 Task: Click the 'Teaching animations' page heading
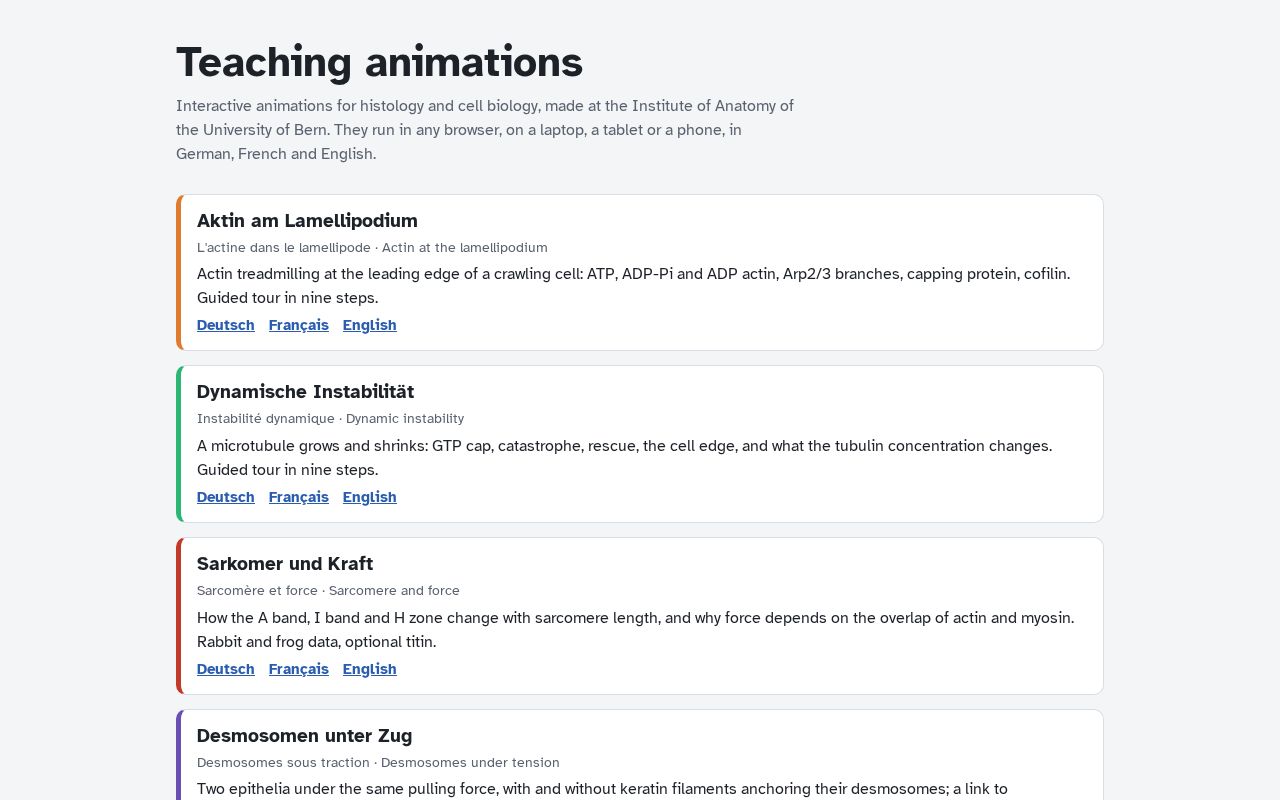point(379,62)
